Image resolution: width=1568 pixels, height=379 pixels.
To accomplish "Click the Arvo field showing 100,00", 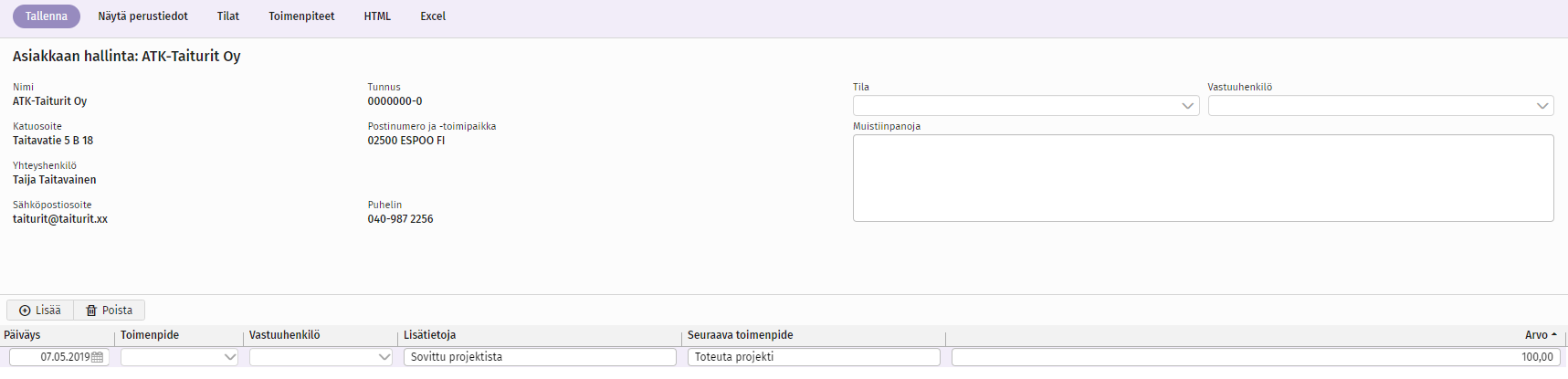I will tap(1256, 357).
